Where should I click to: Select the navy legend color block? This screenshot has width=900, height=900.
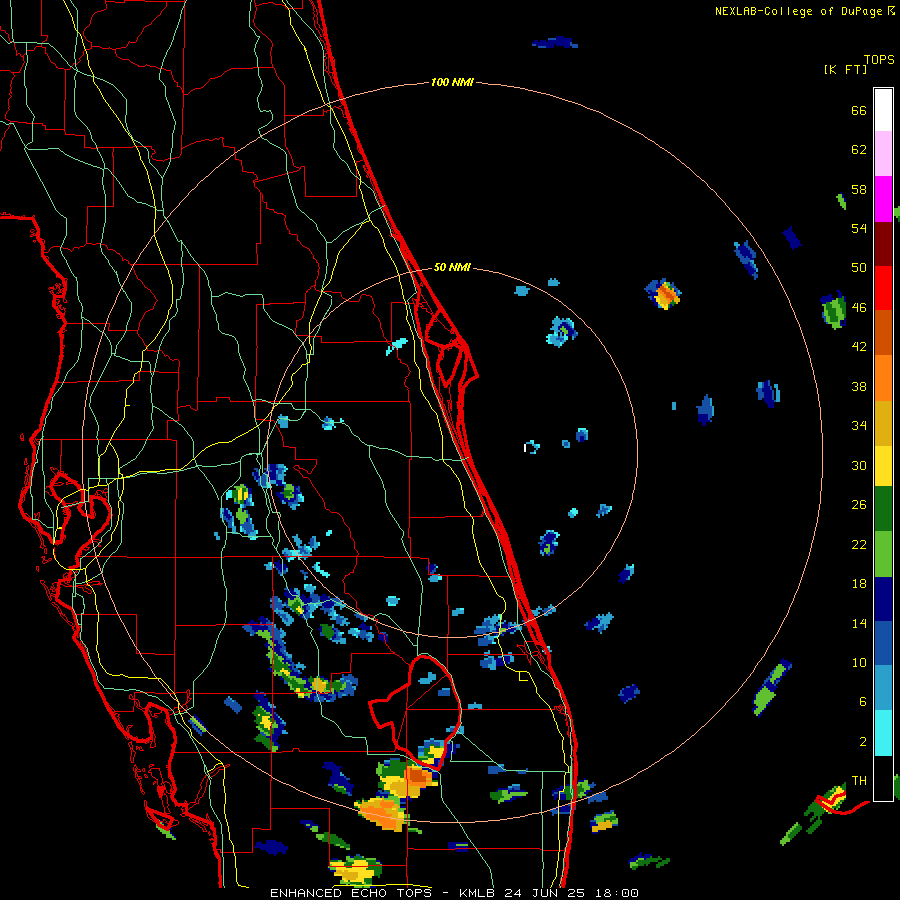click(883, 599)
